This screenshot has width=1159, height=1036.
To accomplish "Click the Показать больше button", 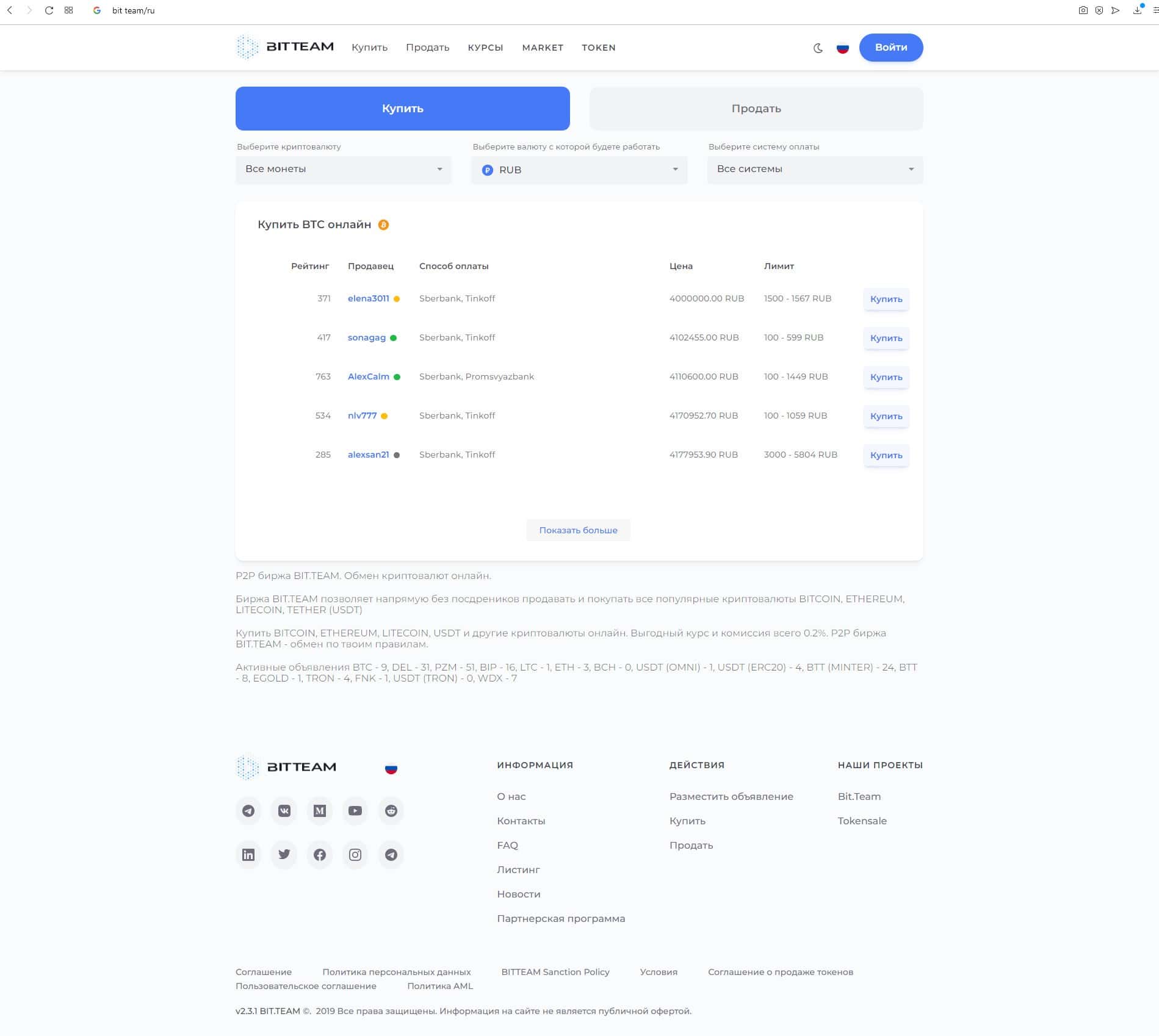I will coord(578,530).
